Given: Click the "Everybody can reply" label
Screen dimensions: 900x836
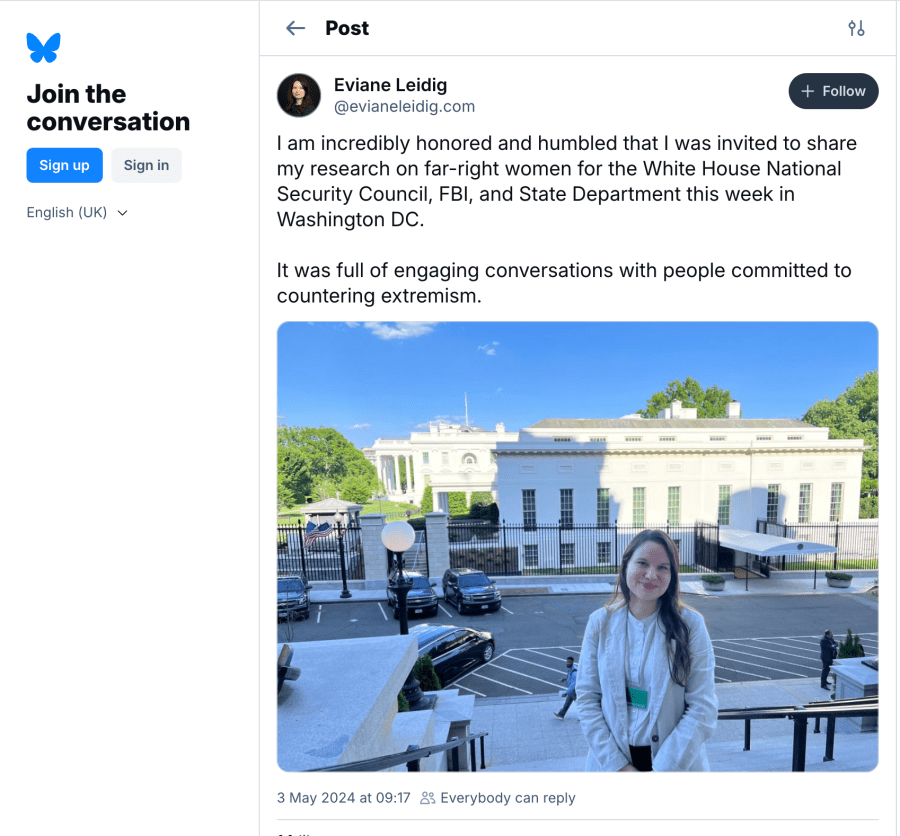Looking at the screenshot, I should click(508, 798).
